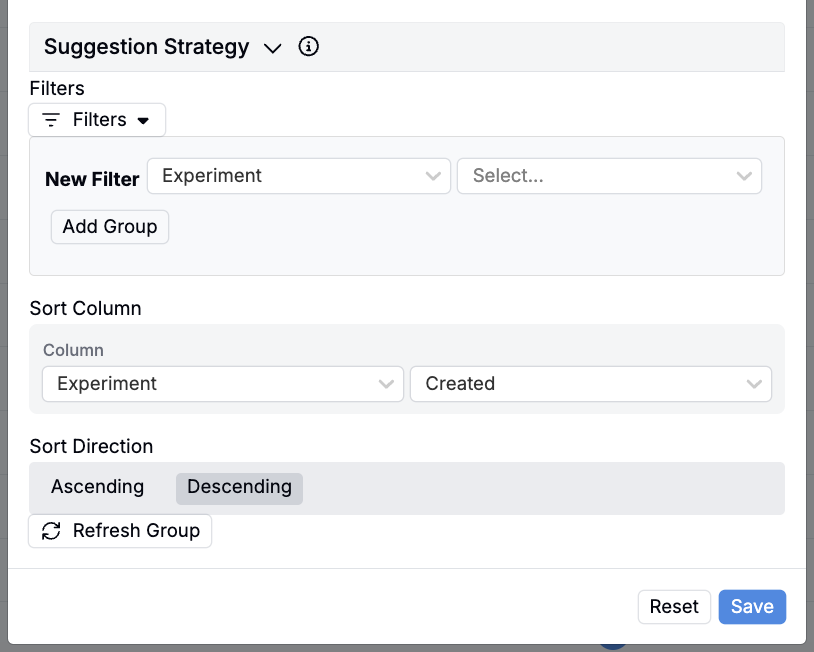Click the Reset button

pos(674,607)
